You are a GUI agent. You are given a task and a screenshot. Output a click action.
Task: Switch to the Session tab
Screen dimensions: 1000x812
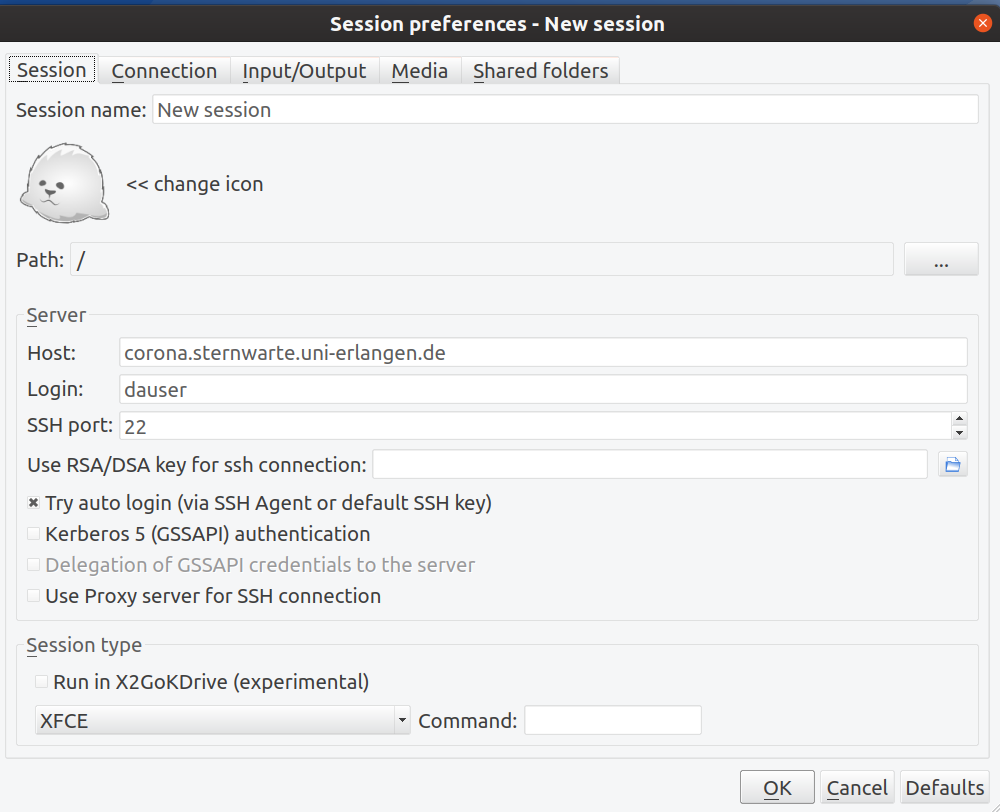pyautogui.click(x=52, y=70)
